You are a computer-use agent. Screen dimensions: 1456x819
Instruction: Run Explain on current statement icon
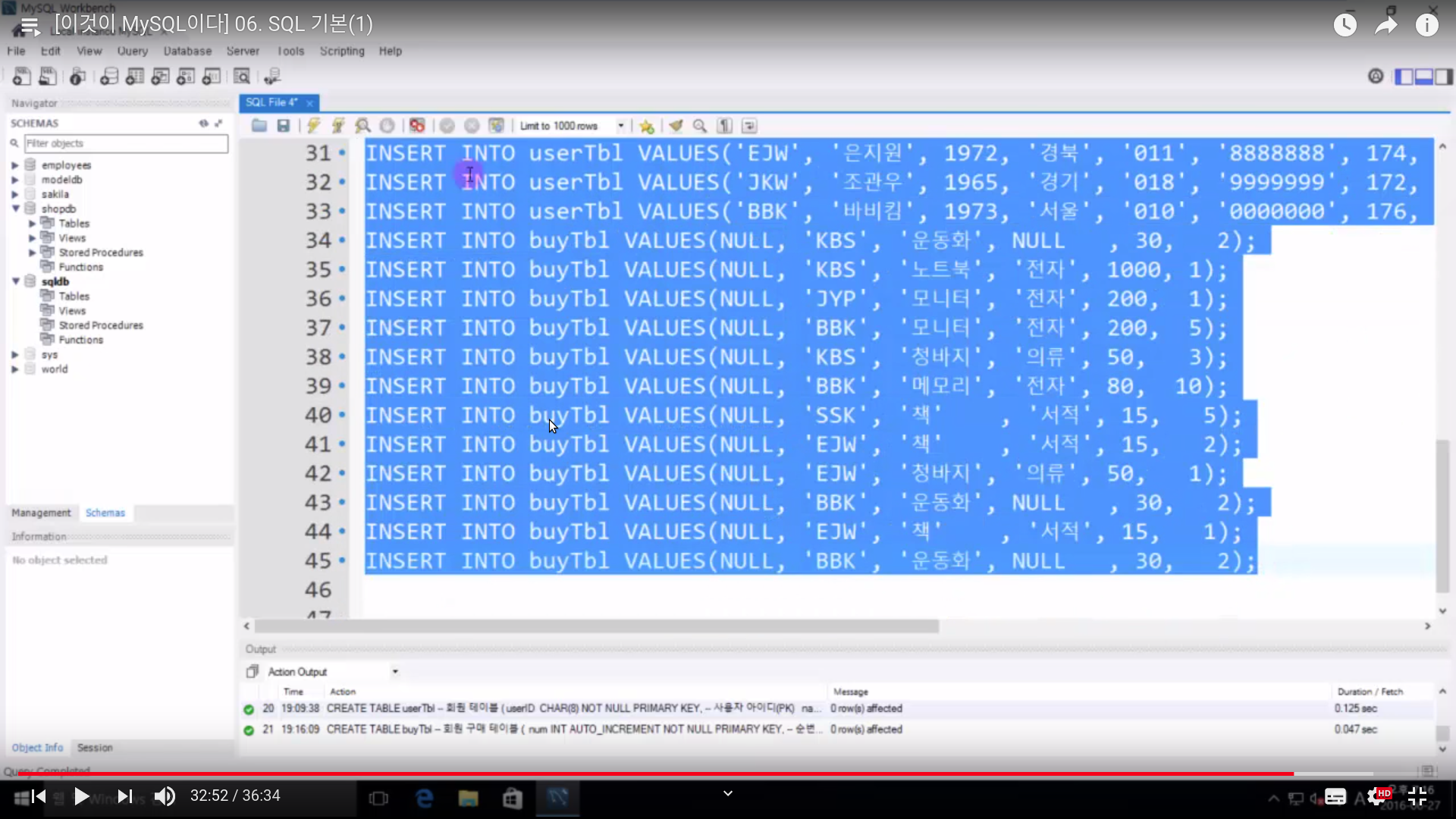coord(363,126)
